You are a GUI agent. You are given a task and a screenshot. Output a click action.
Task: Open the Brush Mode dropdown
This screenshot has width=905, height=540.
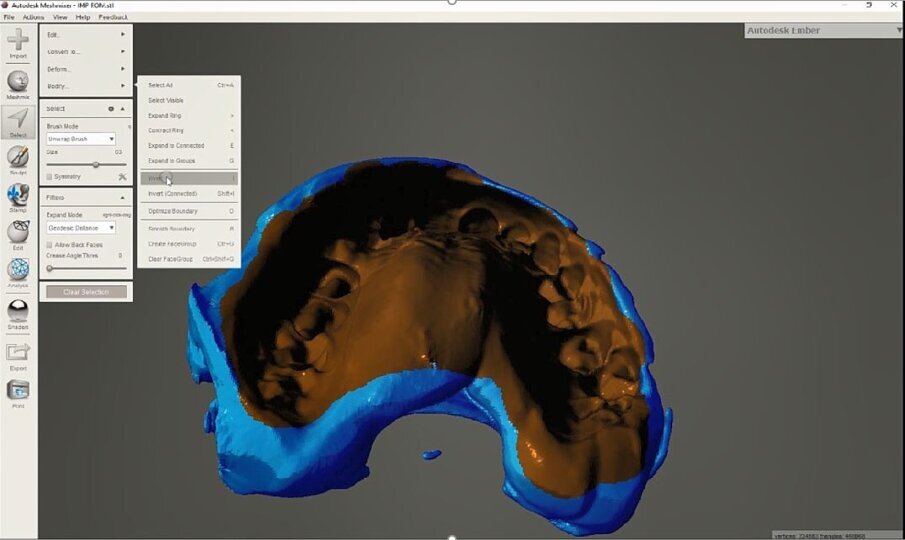point(81,139)
